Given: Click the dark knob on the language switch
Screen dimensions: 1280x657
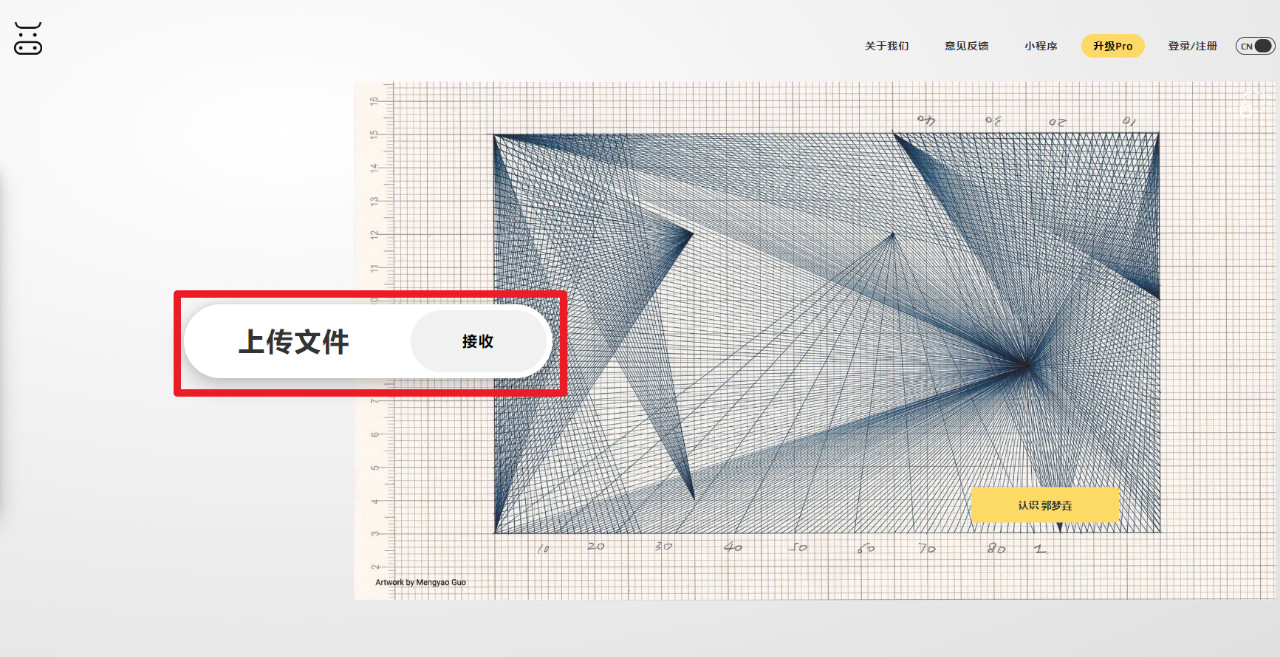Looking at the screenshot, I should (x=1262, y=45).
